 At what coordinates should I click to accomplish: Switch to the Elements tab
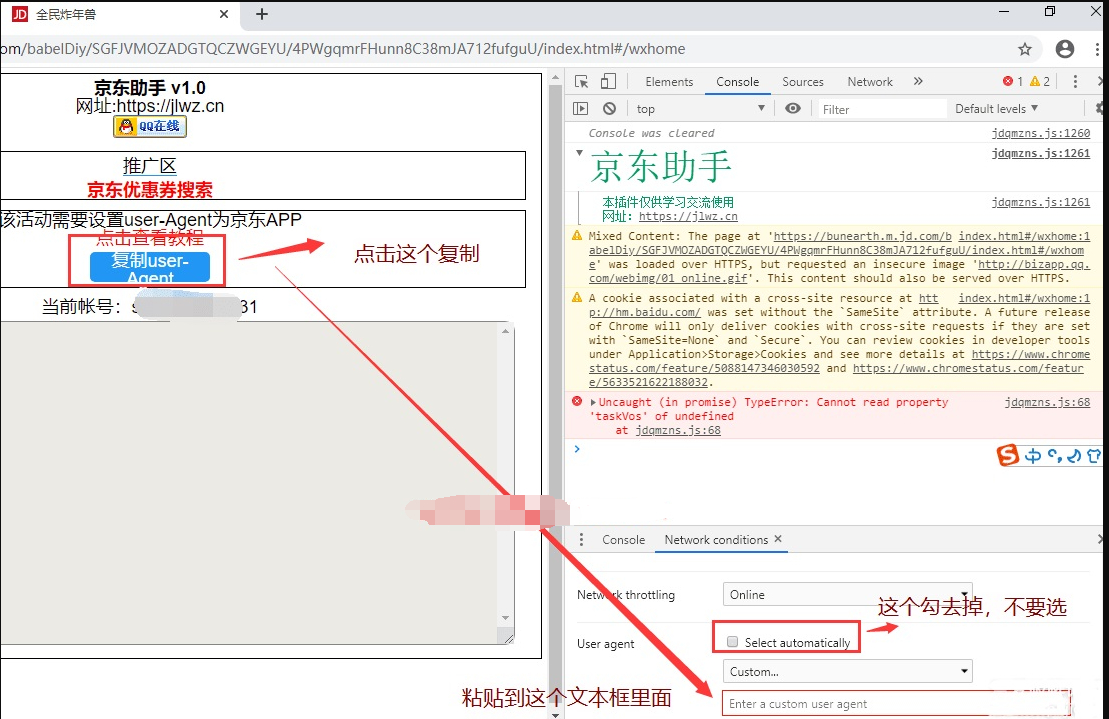669,81
